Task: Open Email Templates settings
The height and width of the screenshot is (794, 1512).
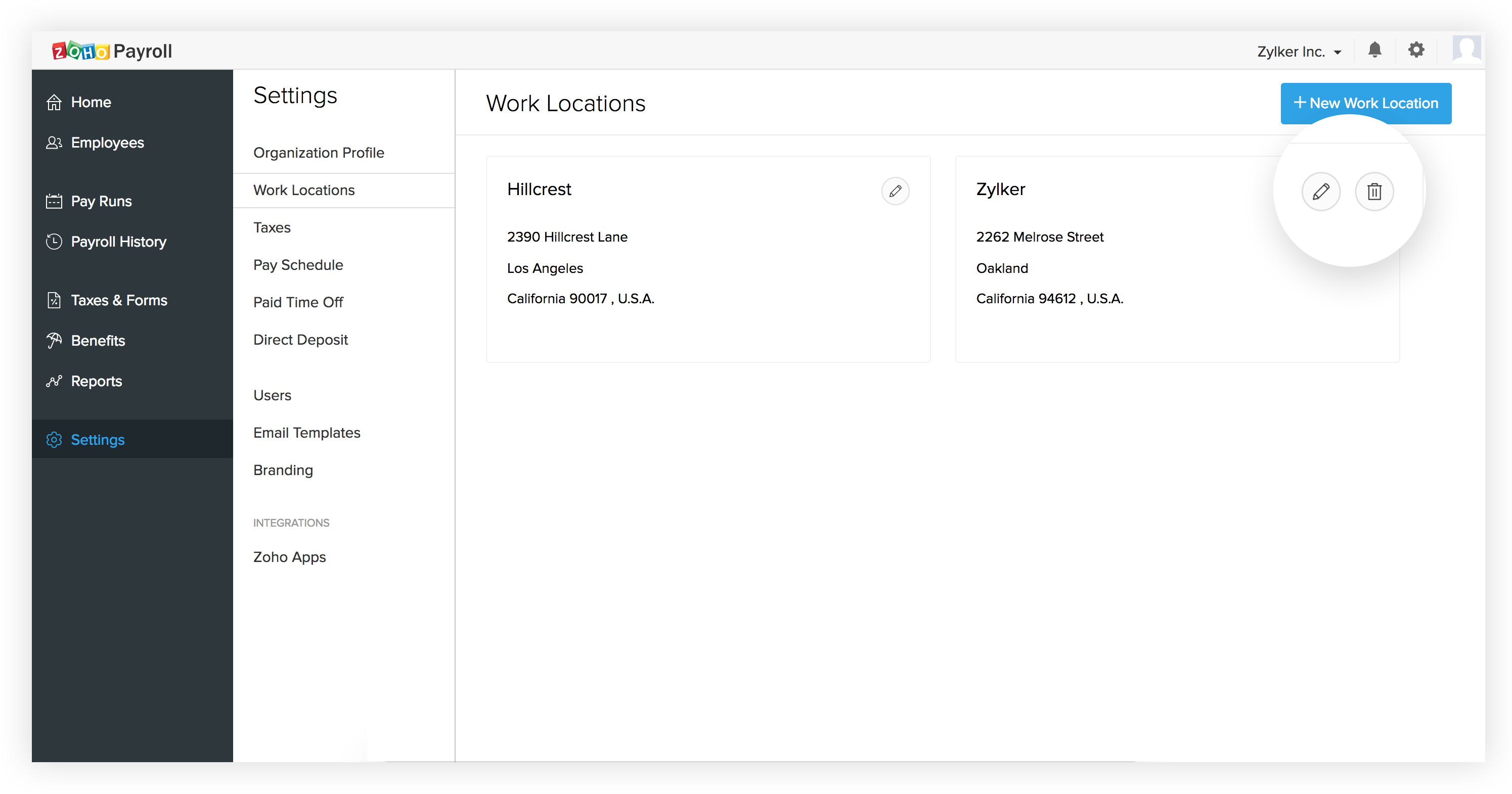Action: coord(306,433)
